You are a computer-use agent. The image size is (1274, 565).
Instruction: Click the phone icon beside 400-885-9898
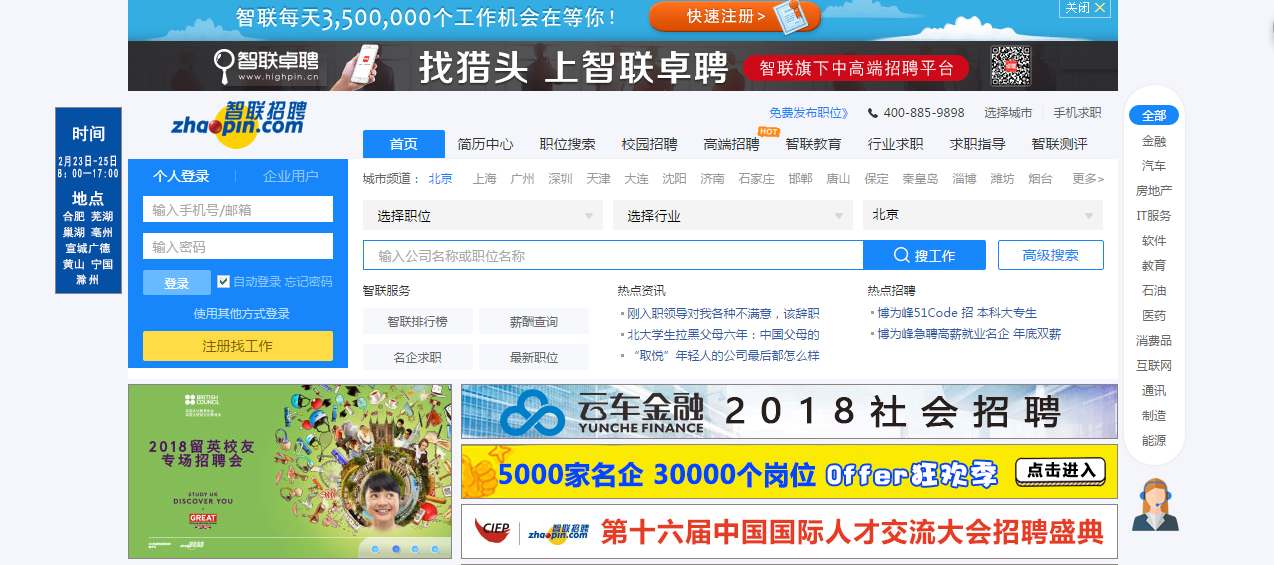tap(873, 113)
